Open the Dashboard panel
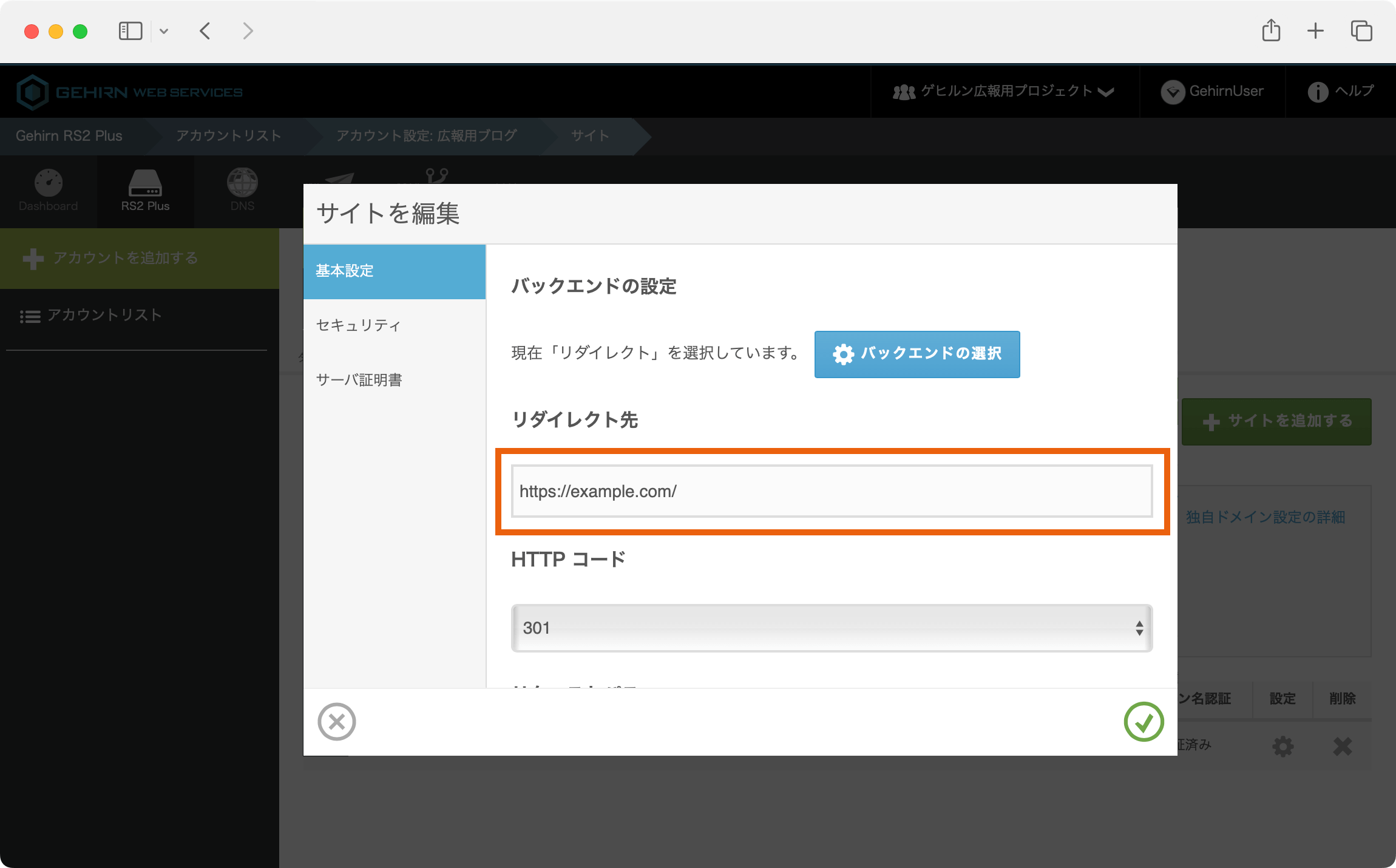Viewport: 1396px width, 868px height. coord(48,191)
